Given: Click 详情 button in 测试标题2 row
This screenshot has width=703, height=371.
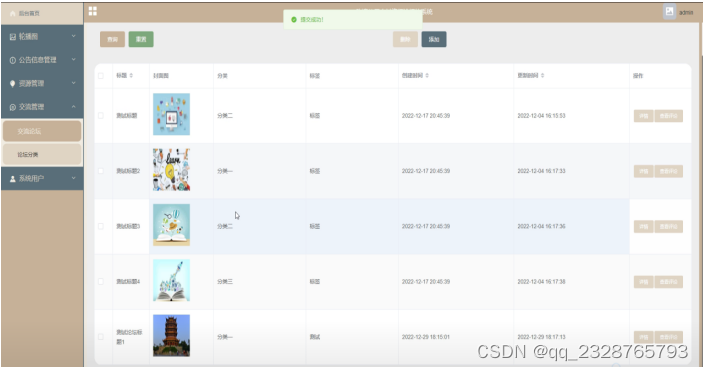Looking at the screenshot, I should point(643,171).
